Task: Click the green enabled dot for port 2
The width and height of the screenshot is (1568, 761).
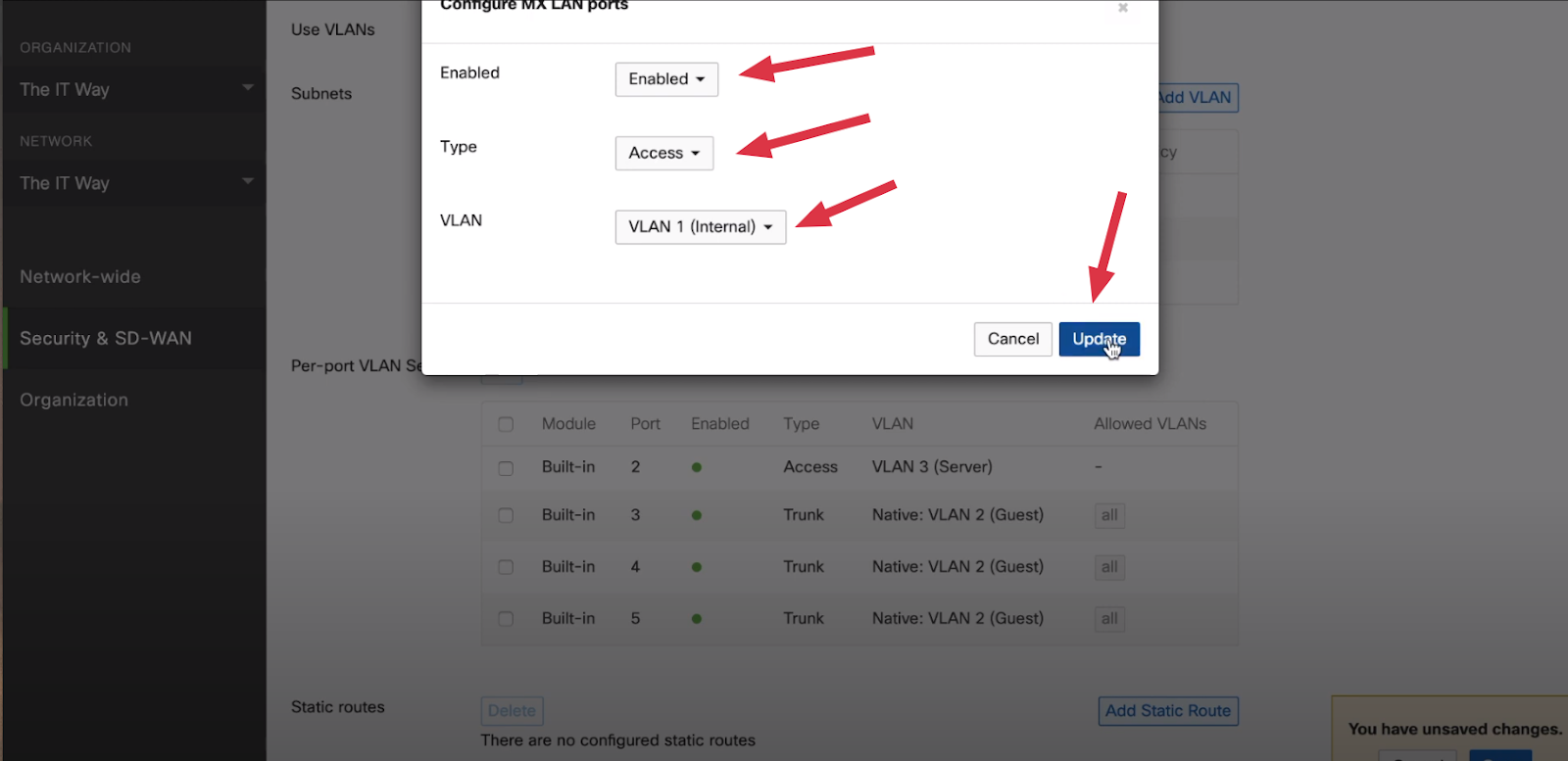Action: [x=696, y=467]
